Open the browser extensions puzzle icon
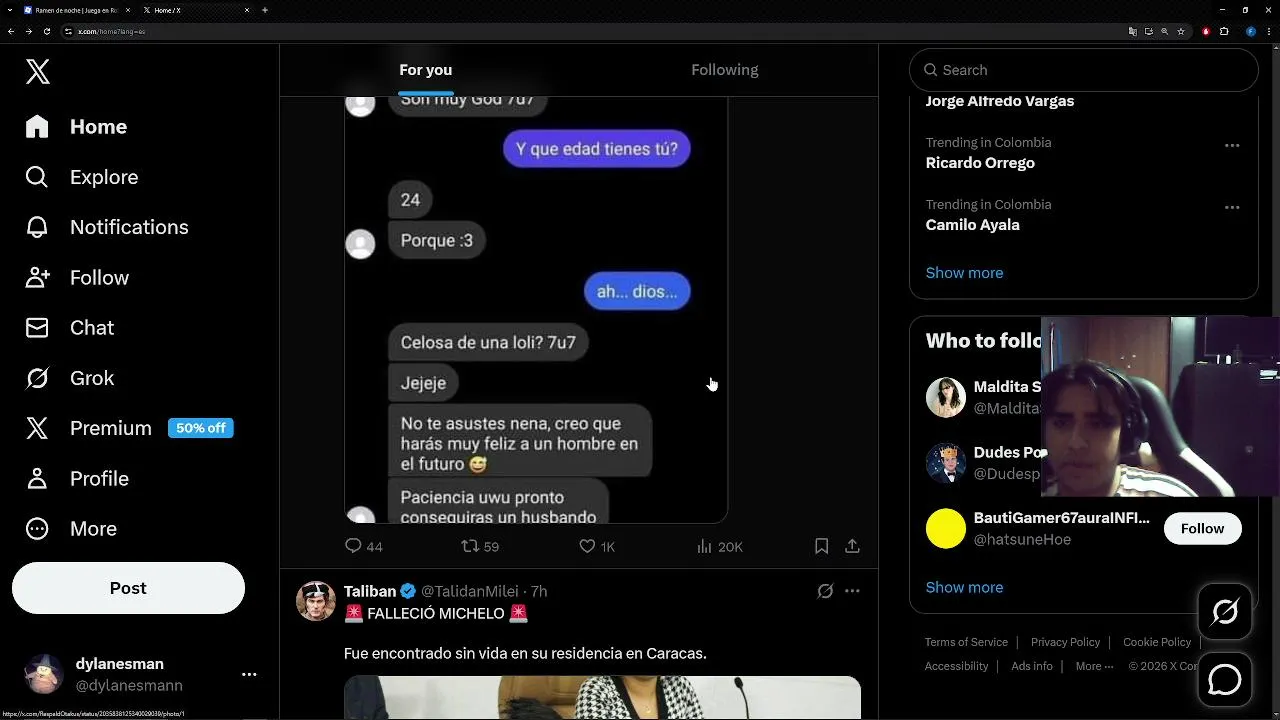The image size is (1280, 720). [1224, 31]
